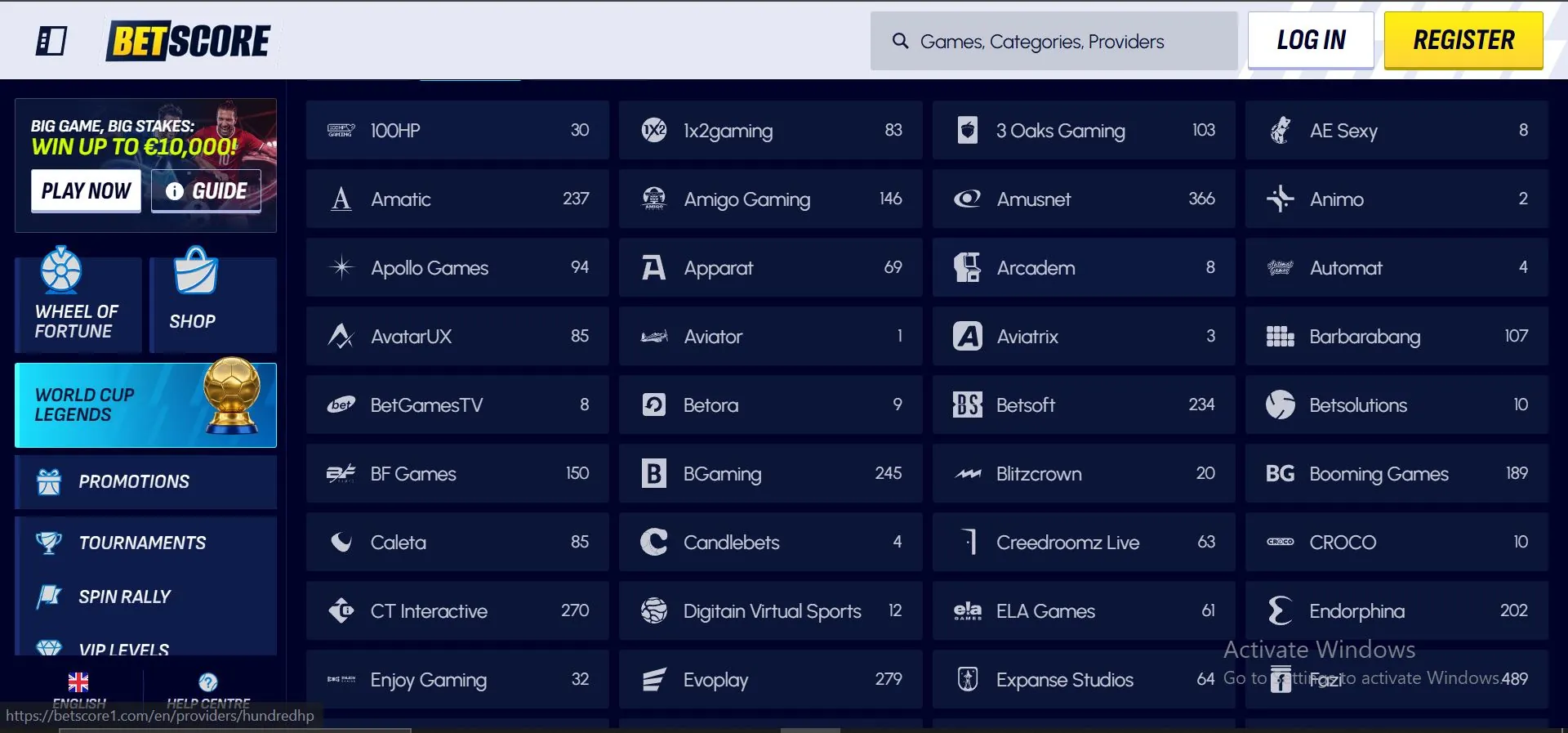Select the 3 Oaks Gaming shield icon

click(x=968, y=130)
